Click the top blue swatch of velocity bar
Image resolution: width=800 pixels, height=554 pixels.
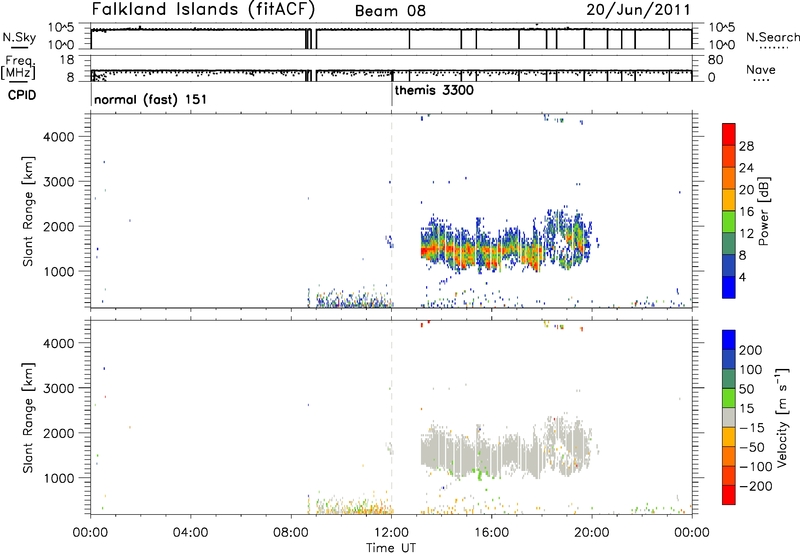[729, 340]
